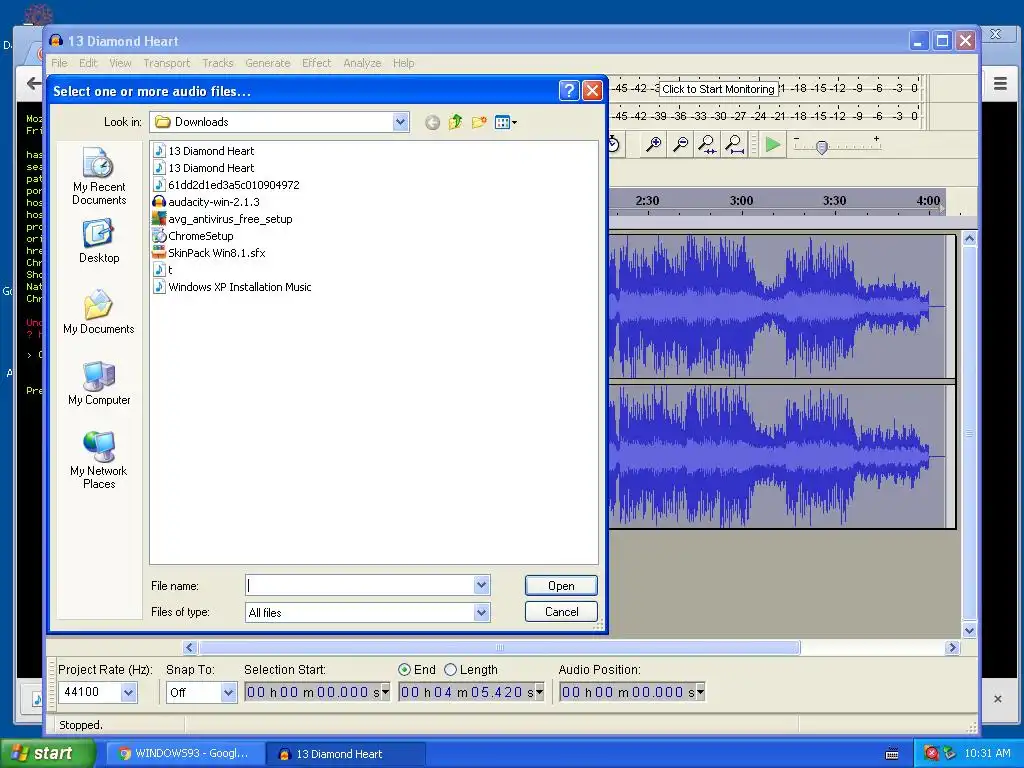Click the Cancel button
The image size is (1024, 768).
click(x=561, y=612)
